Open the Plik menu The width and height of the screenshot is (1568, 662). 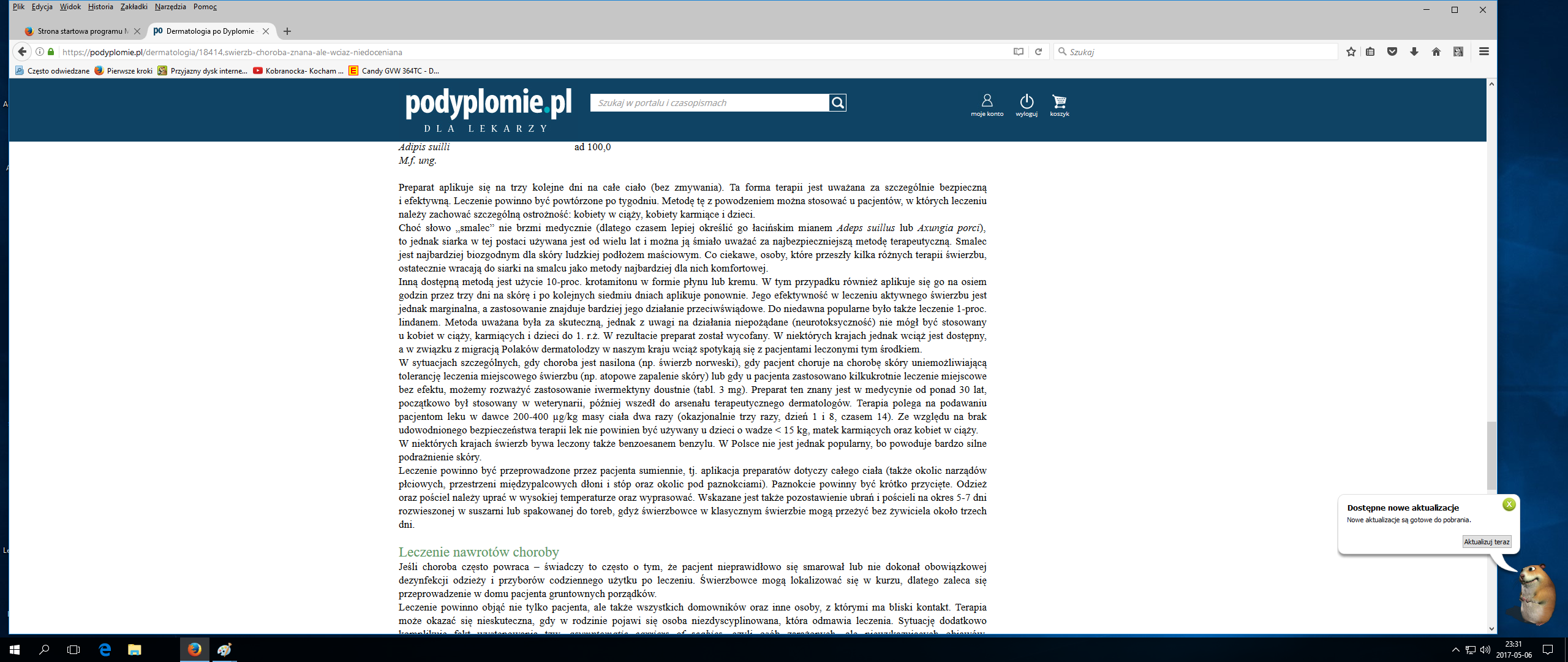tap(18, 7)
